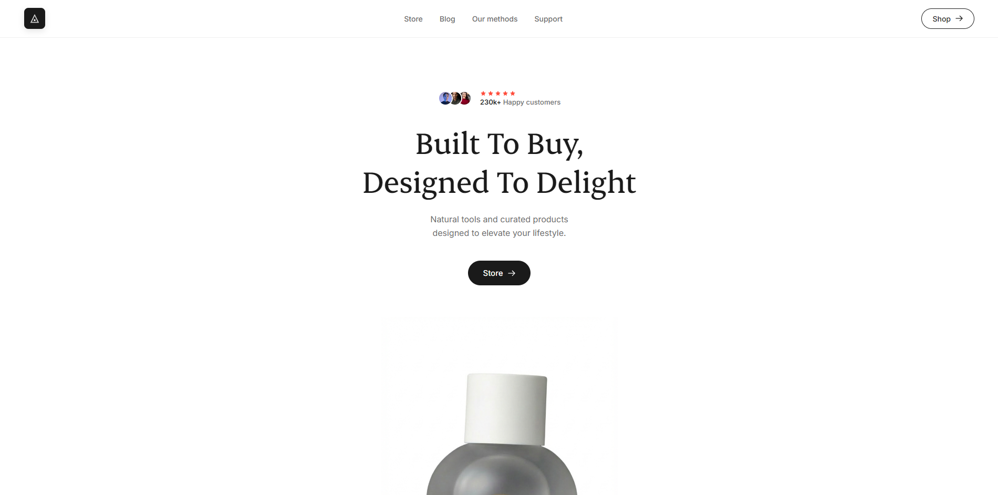998x495 pixels.
Task: Click the arrow inside the Shop button
Action: tap(959, 18)
